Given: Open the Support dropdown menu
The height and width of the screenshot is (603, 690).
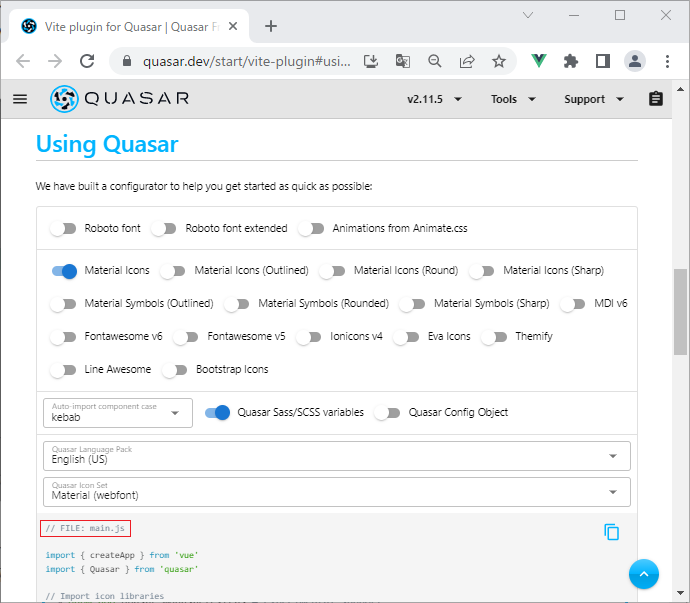Looking at the screenshot, I should tap(594, 99).
